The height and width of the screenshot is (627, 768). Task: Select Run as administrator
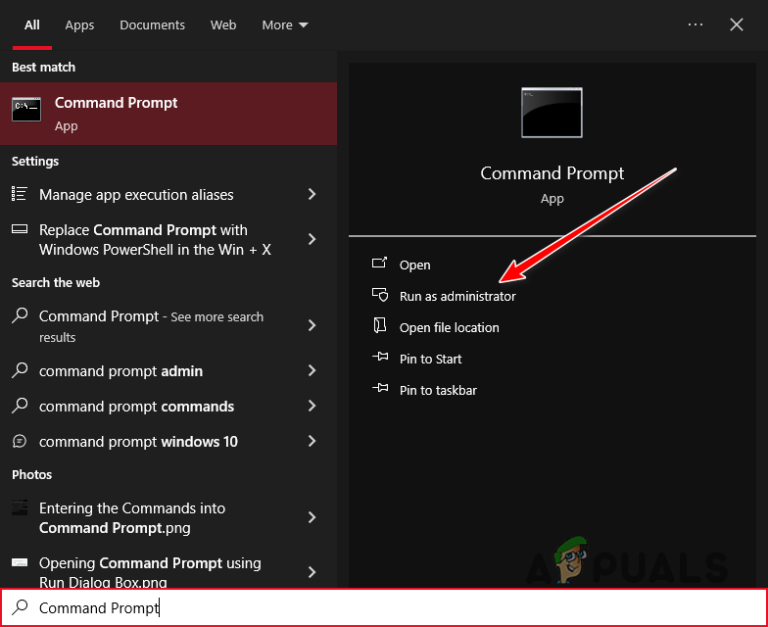coord(457,296)
